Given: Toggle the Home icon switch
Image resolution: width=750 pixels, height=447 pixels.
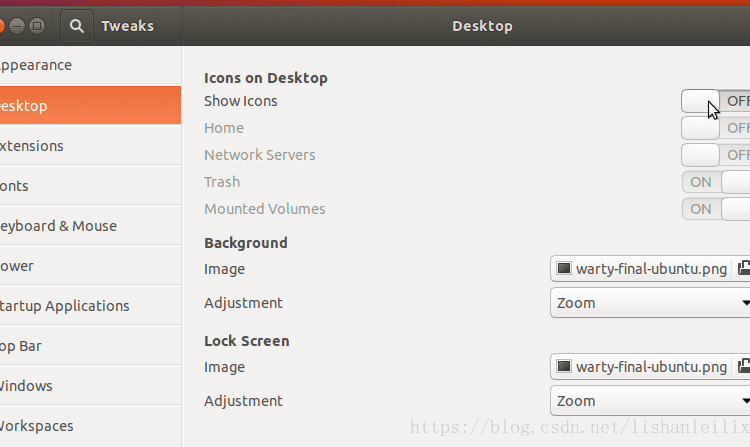Looking at the screenshot, I should tap(716, 128).
